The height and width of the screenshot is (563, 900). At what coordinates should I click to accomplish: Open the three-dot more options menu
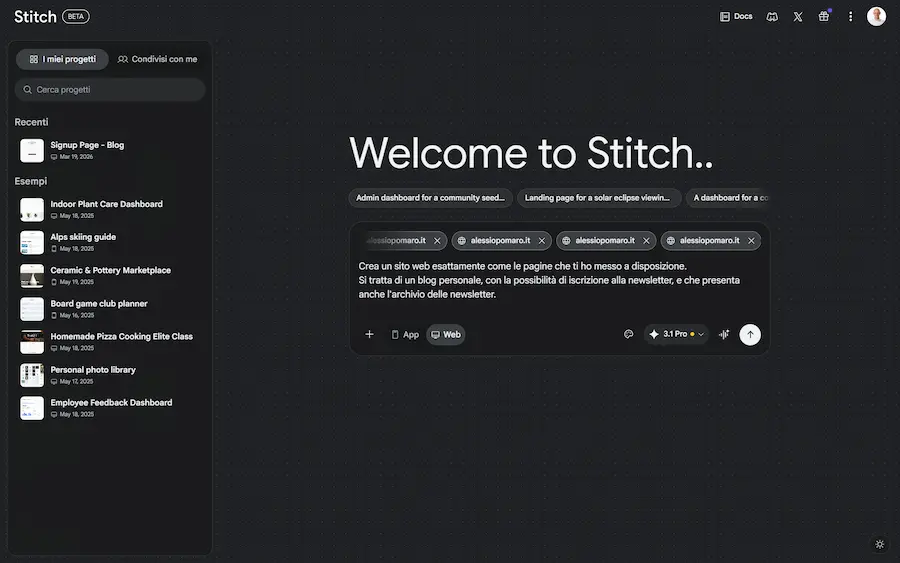pos(851,16)
